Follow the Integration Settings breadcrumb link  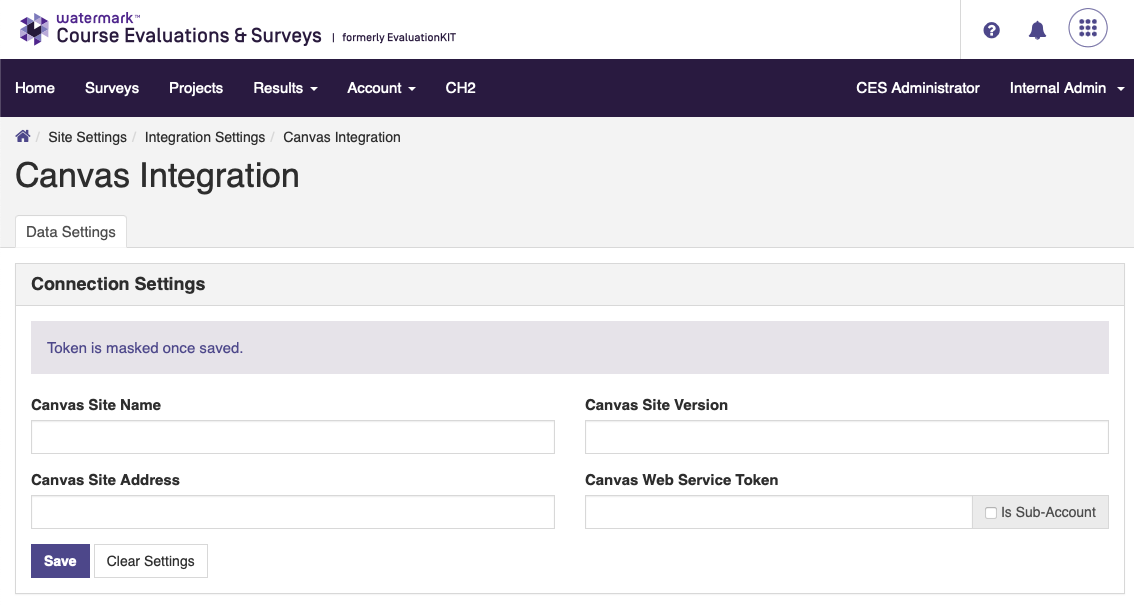tap(205, 137)
